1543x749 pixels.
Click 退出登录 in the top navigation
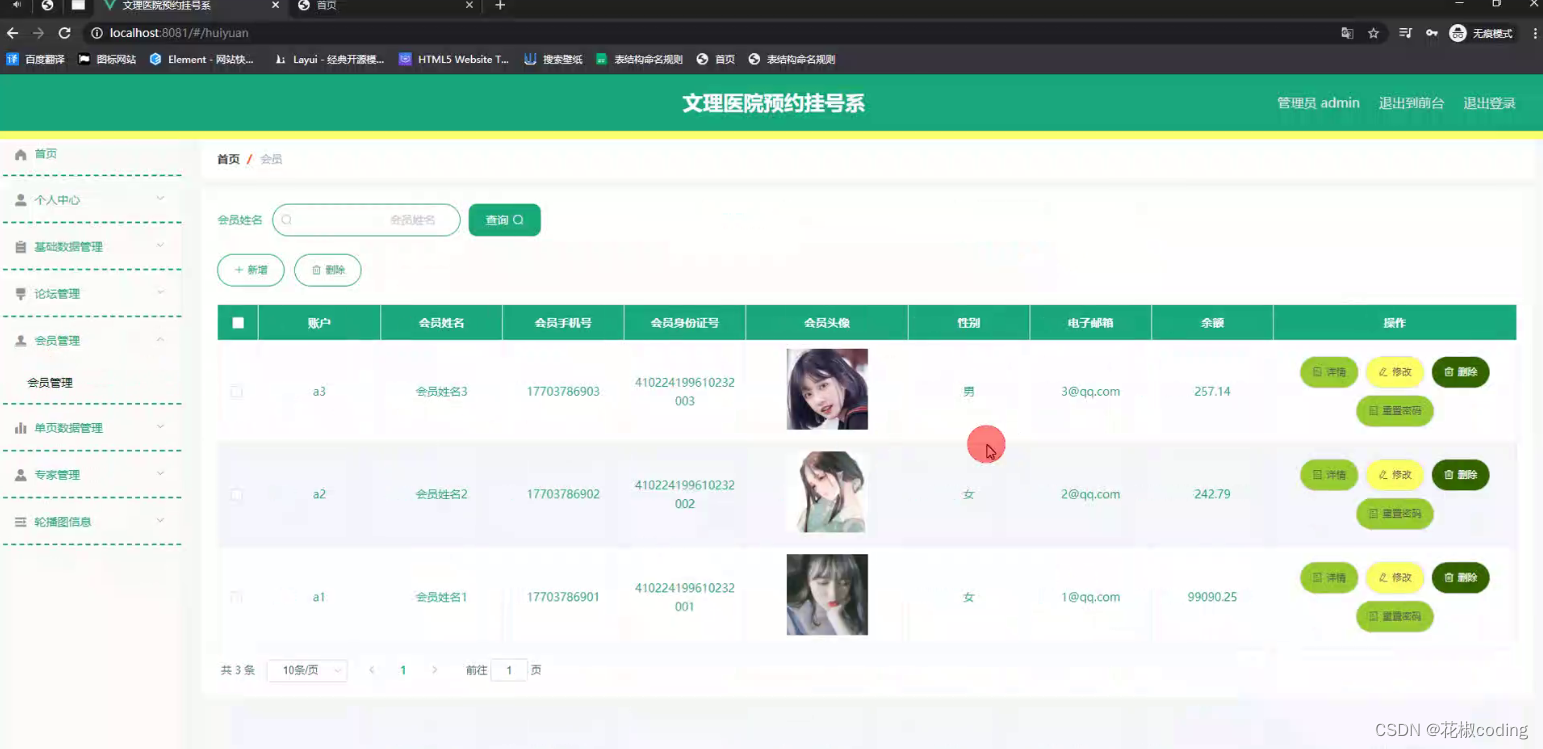[1489, 103]
